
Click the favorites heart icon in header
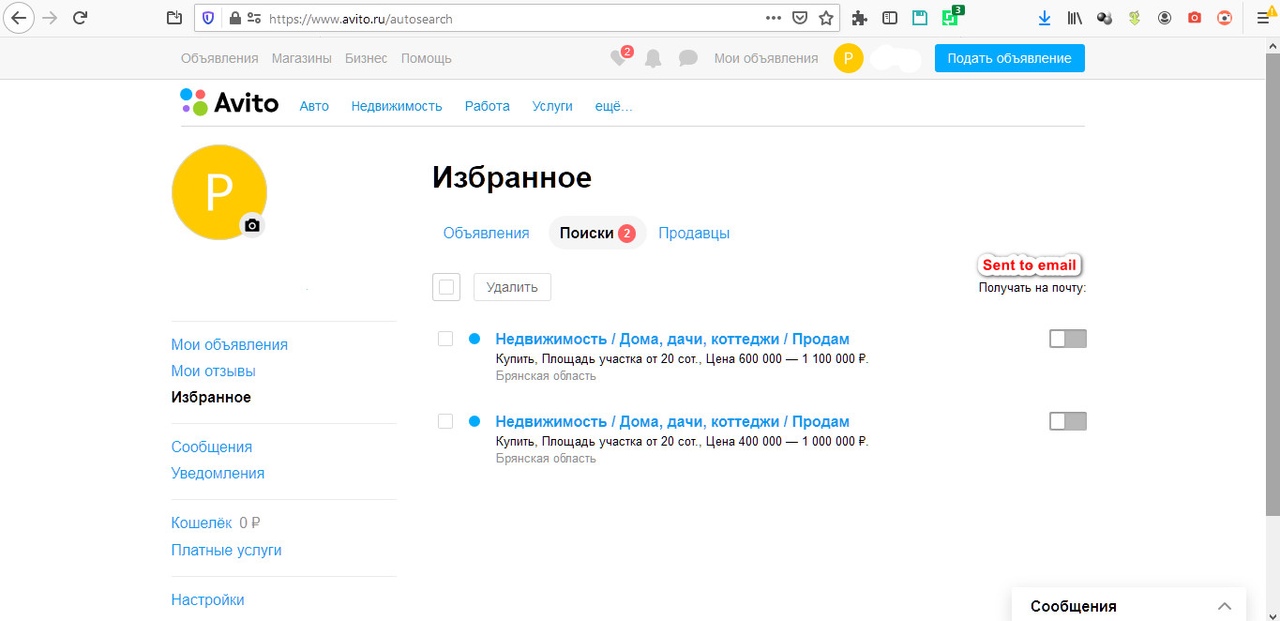tap(619, 59)
